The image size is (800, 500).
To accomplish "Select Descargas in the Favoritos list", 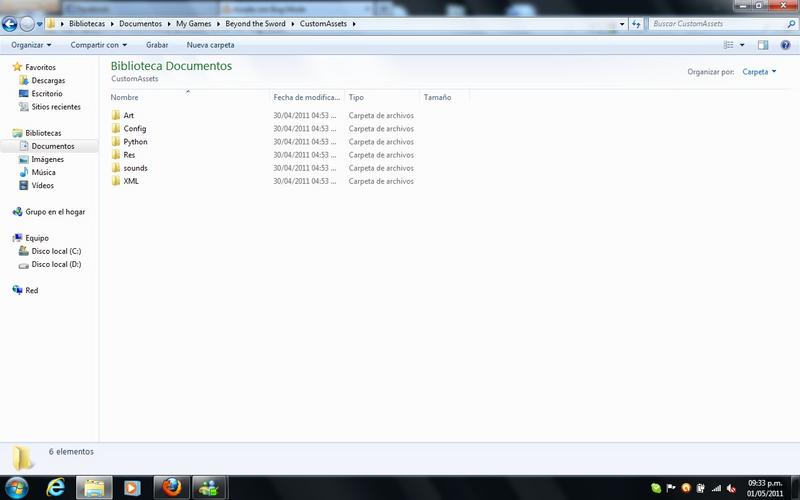I will tap(48, 80).
